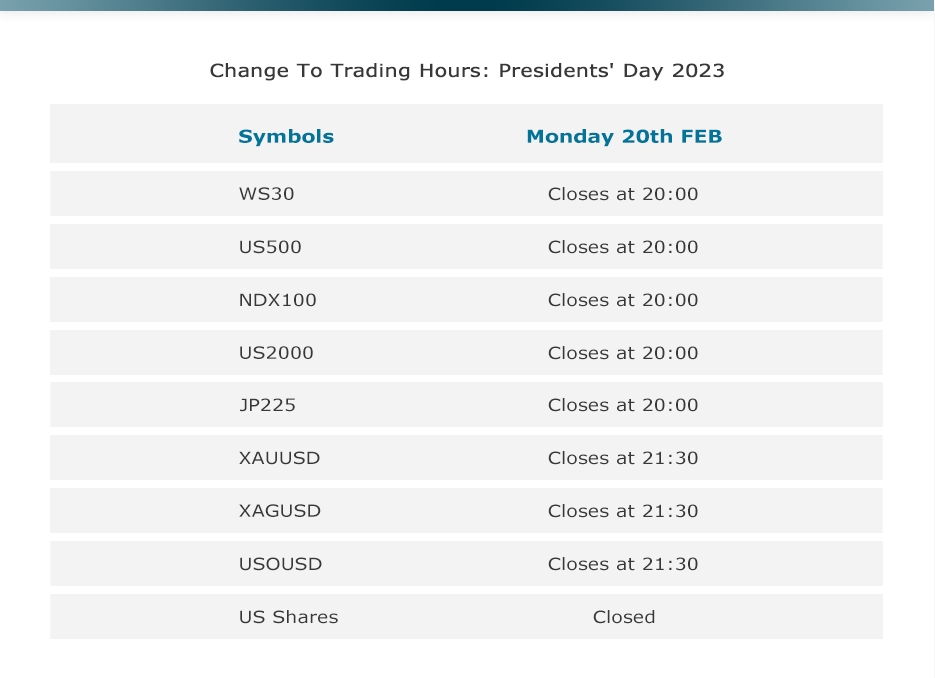
Task: Select the US500 symbol row
Action: (270, 247)
